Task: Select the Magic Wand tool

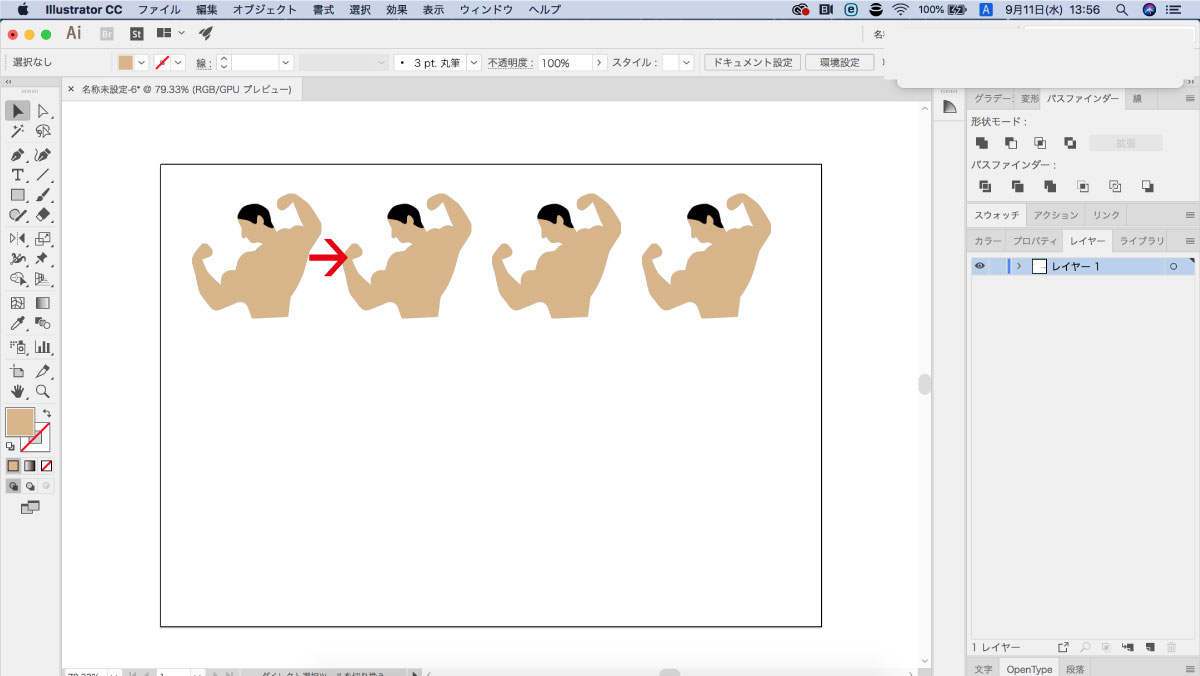Action: click(x=18, y=131)
